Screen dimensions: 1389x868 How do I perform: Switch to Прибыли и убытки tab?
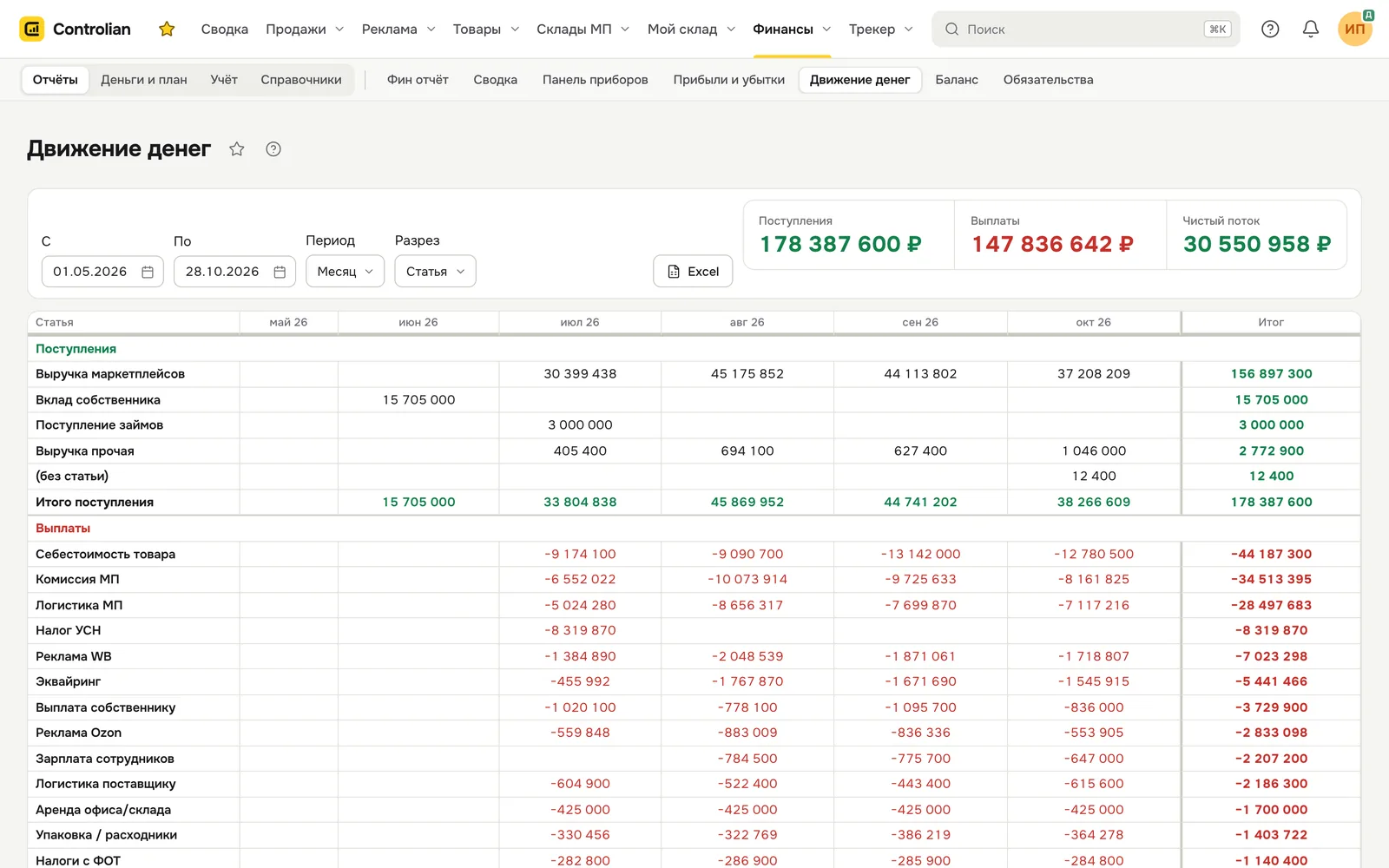[729, 80]
